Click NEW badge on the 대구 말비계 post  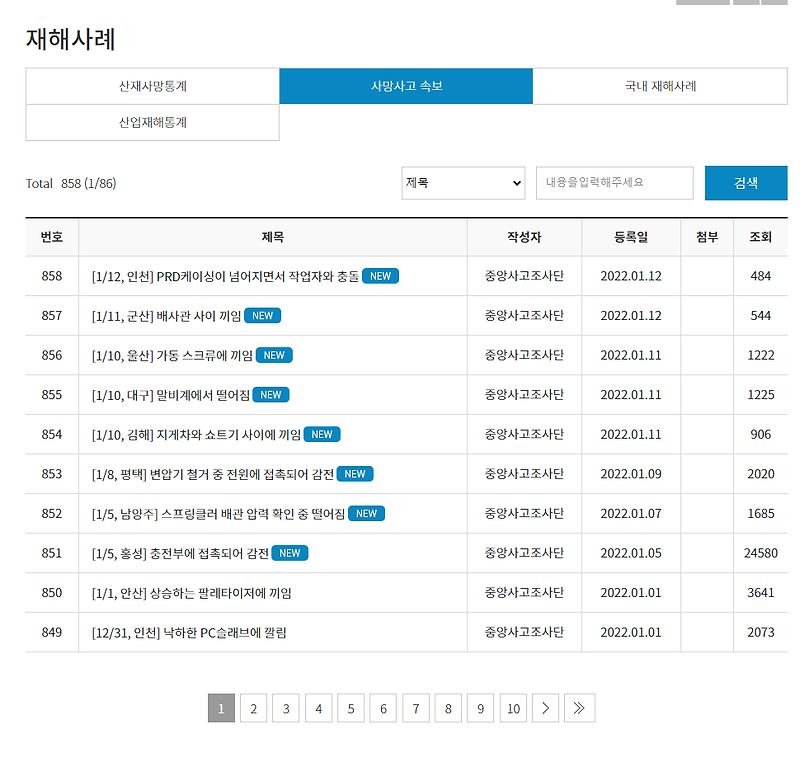(x=271, y=395)
